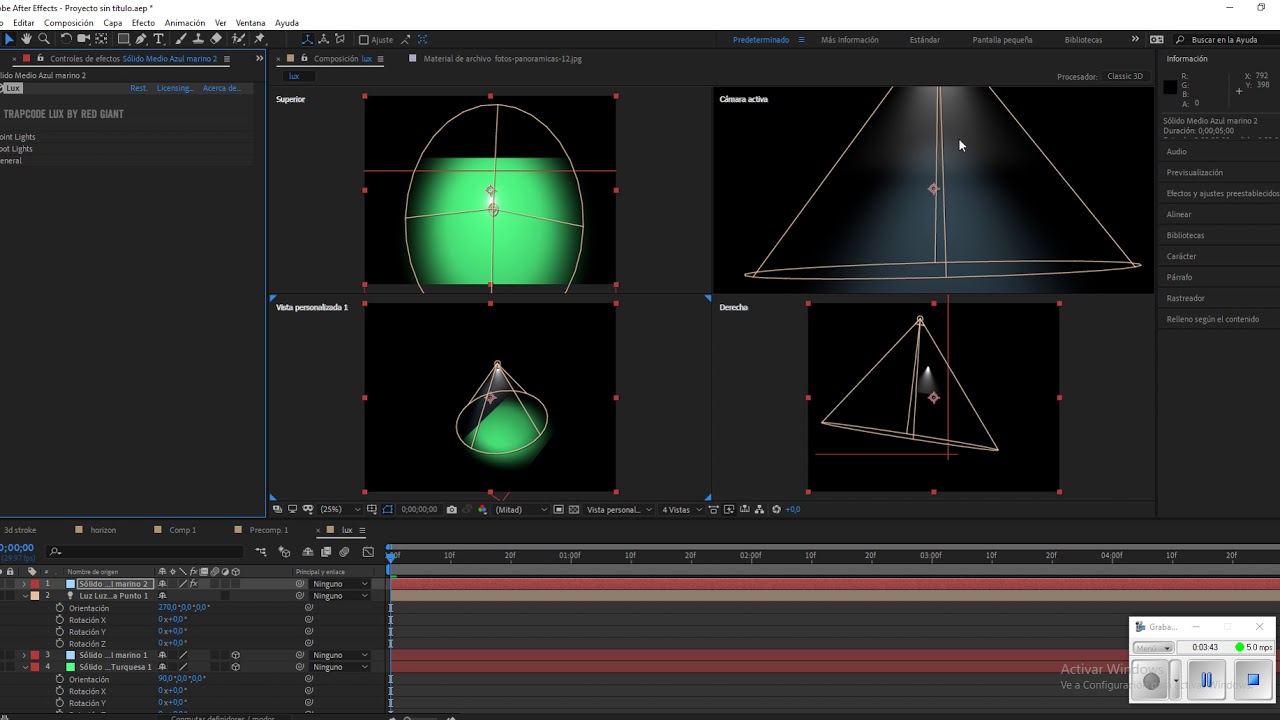Click the Rest. reset link for Lux
Viewport: 1280px width, 720px height.
[139, 88]
